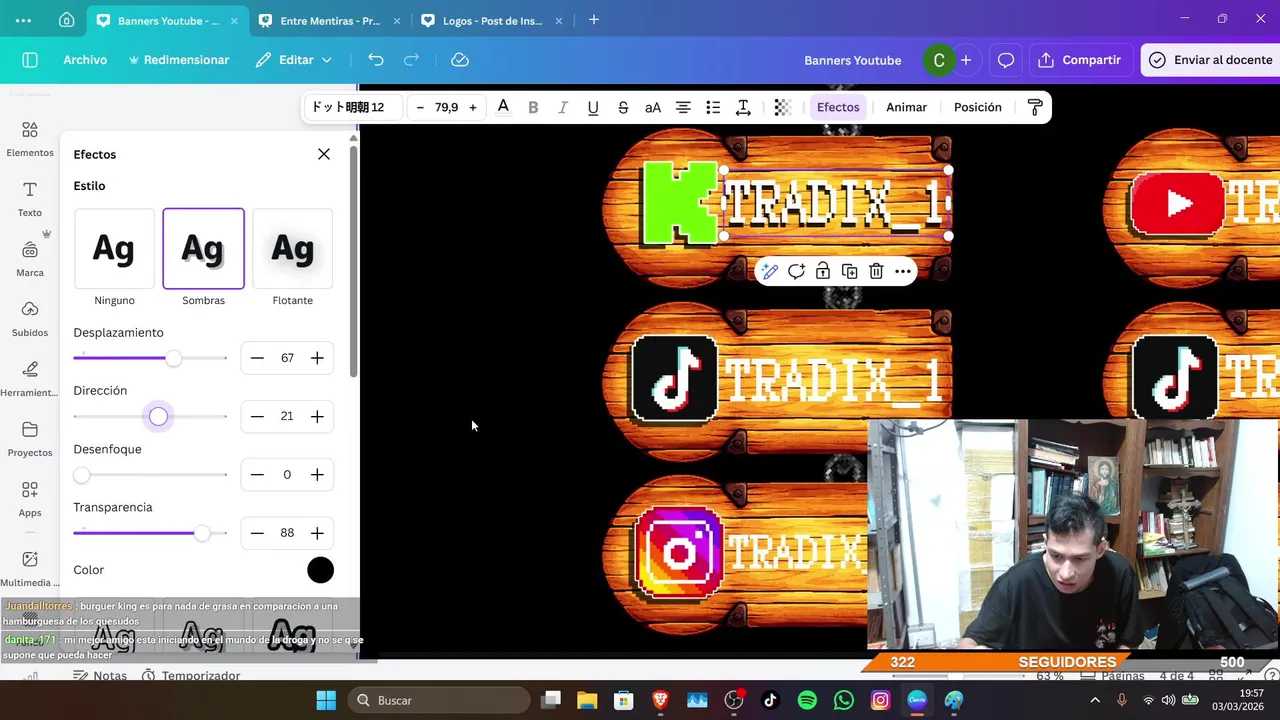Open the transparency checkerboard option
1280x720 pixels.
(783, 107)
